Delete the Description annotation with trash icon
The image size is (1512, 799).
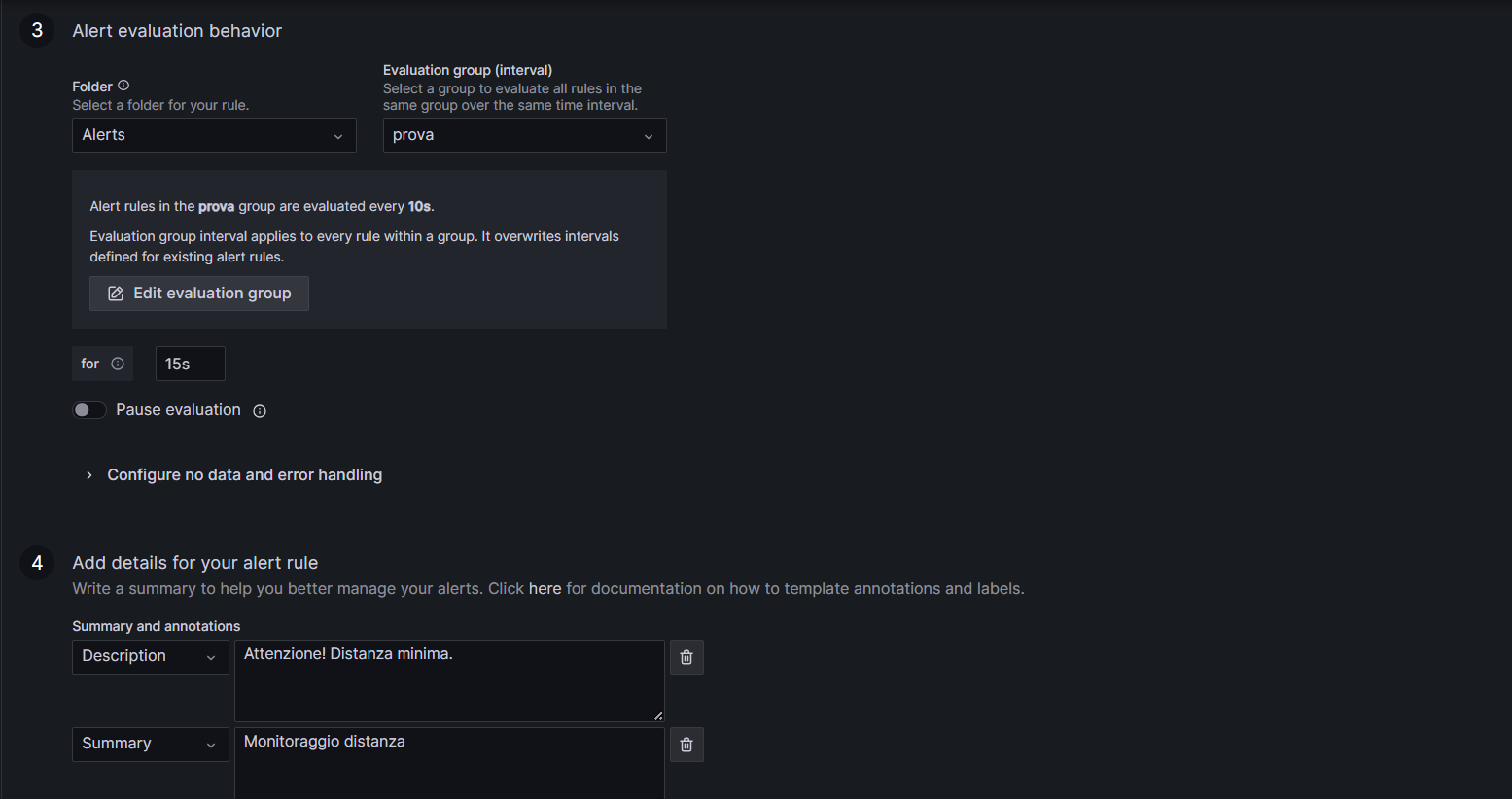click(686, 657)
